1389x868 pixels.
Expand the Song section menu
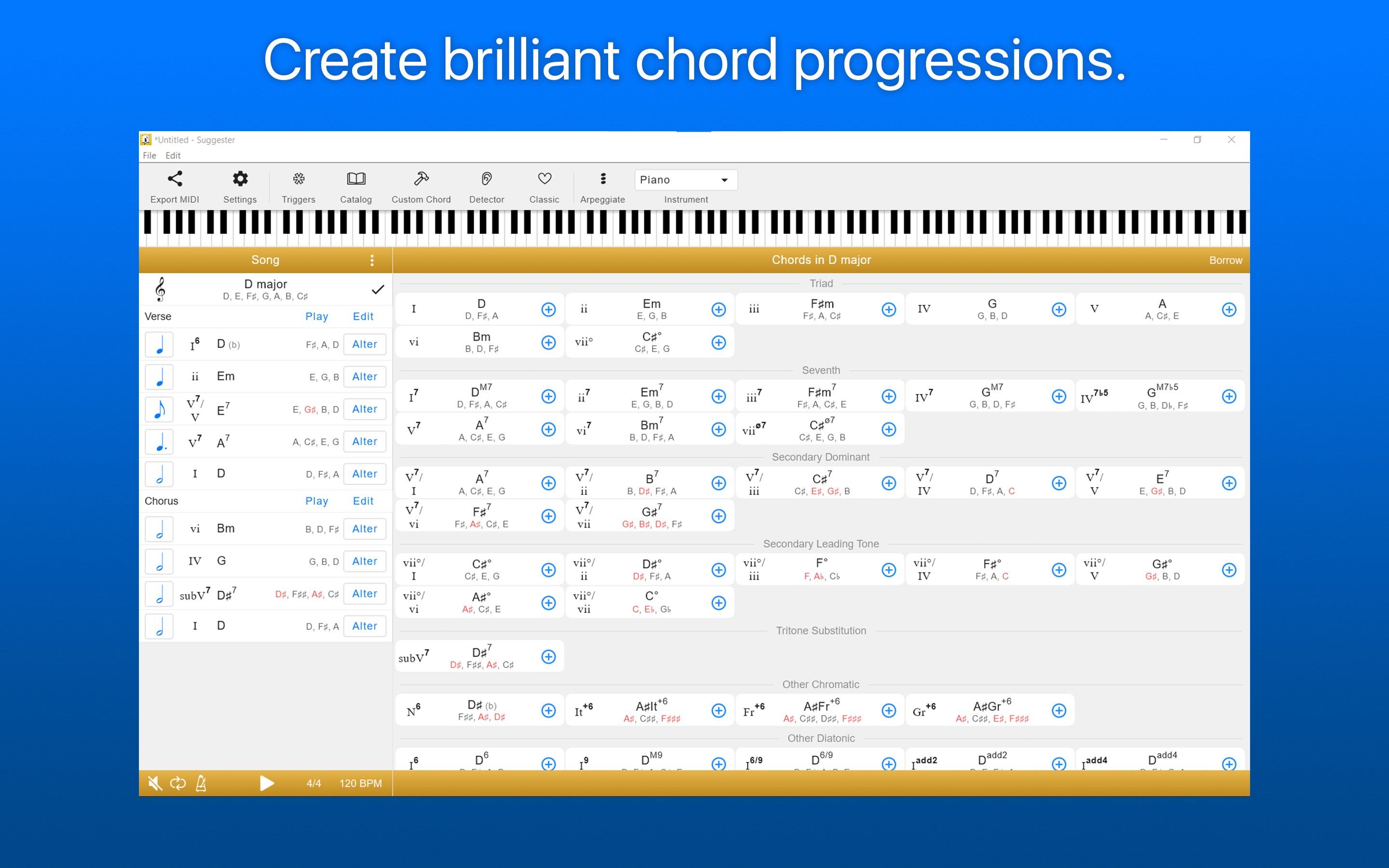coord(371,261)
